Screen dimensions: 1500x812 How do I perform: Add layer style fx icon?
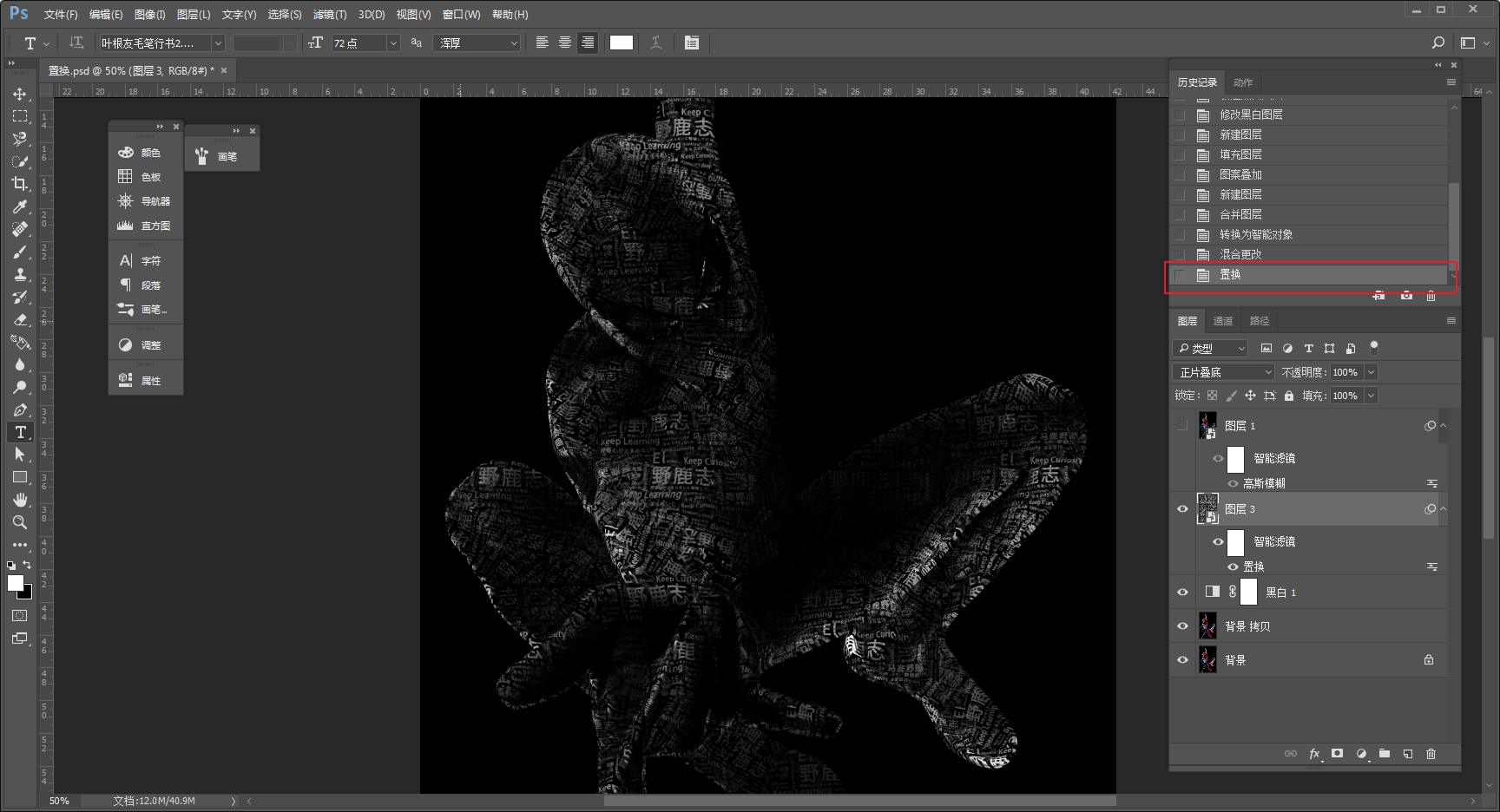point(1314,754)
